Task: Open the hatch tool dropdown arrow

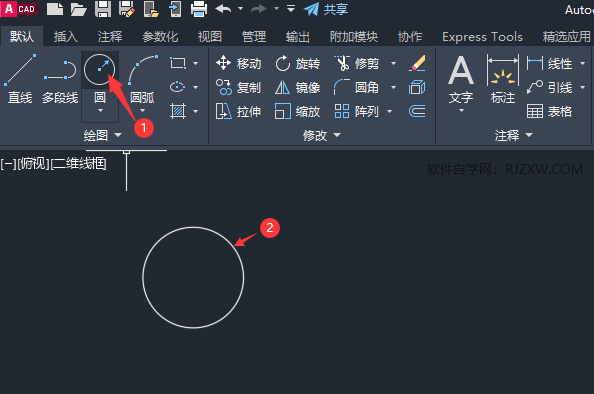Action: pyautogui.click(x=195, y=111)
